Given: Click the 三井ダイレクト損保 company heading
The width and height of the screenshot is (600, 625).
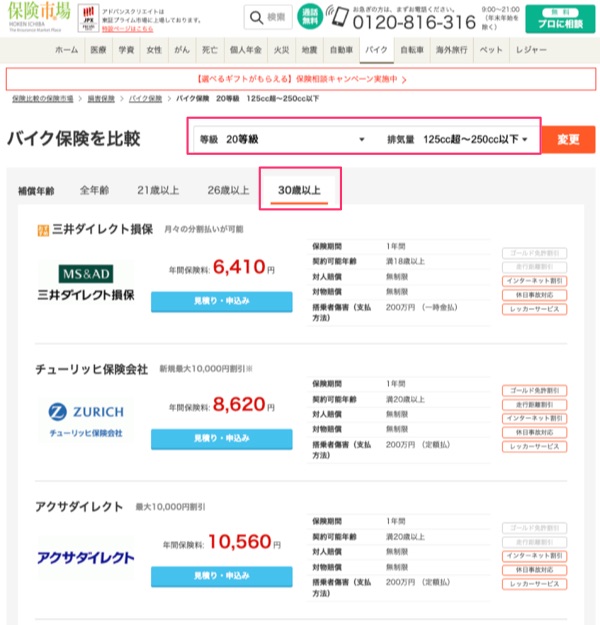Looking at the screenshot, I should click(102, 229).
